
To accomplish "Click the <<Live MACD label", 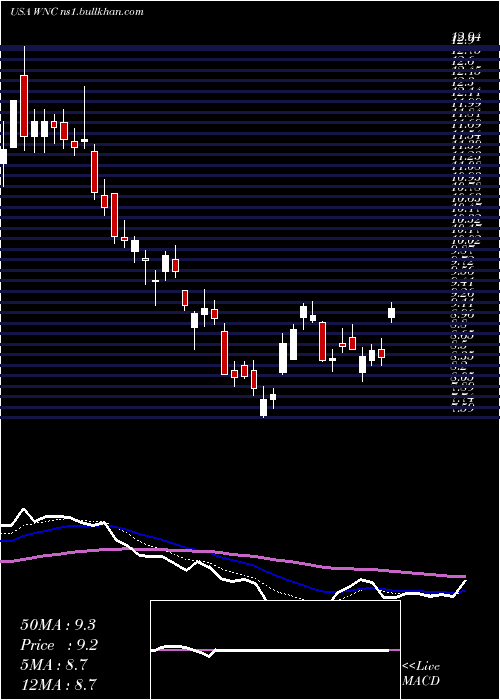I will click(421, 674).
